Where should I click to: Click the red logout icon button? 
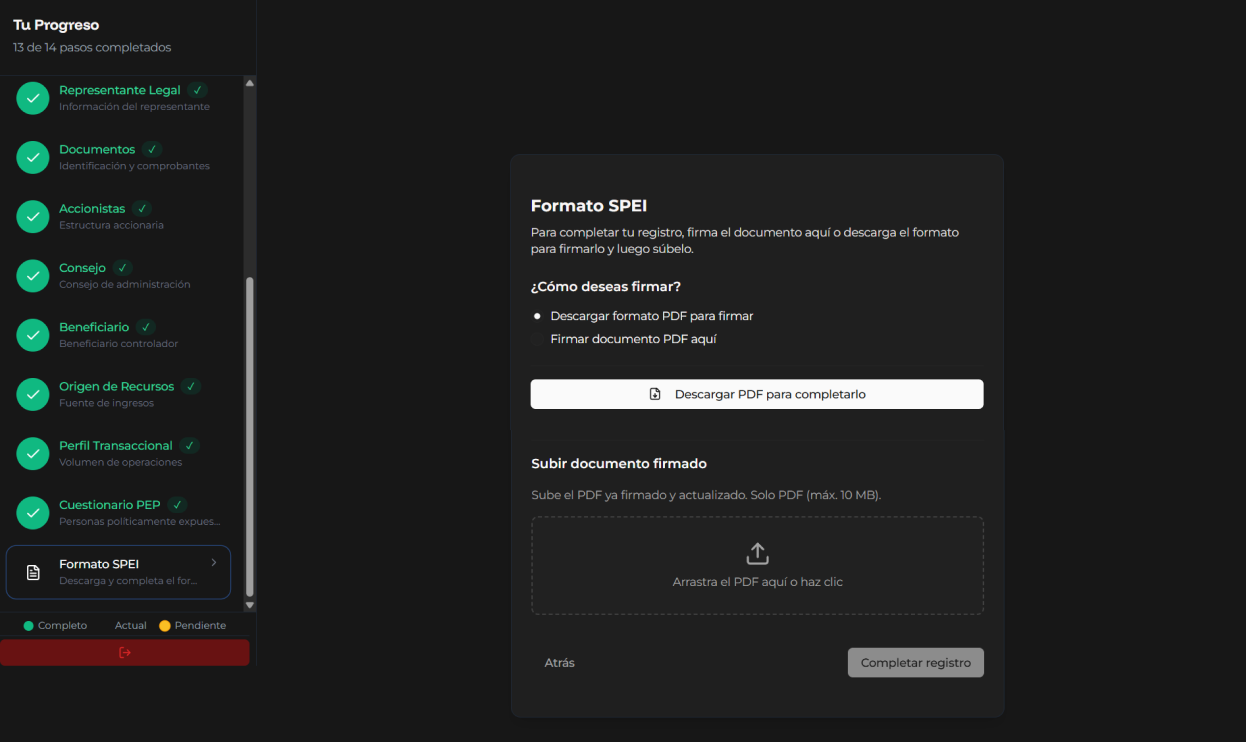pyautogui.click(x=125, y=653)
